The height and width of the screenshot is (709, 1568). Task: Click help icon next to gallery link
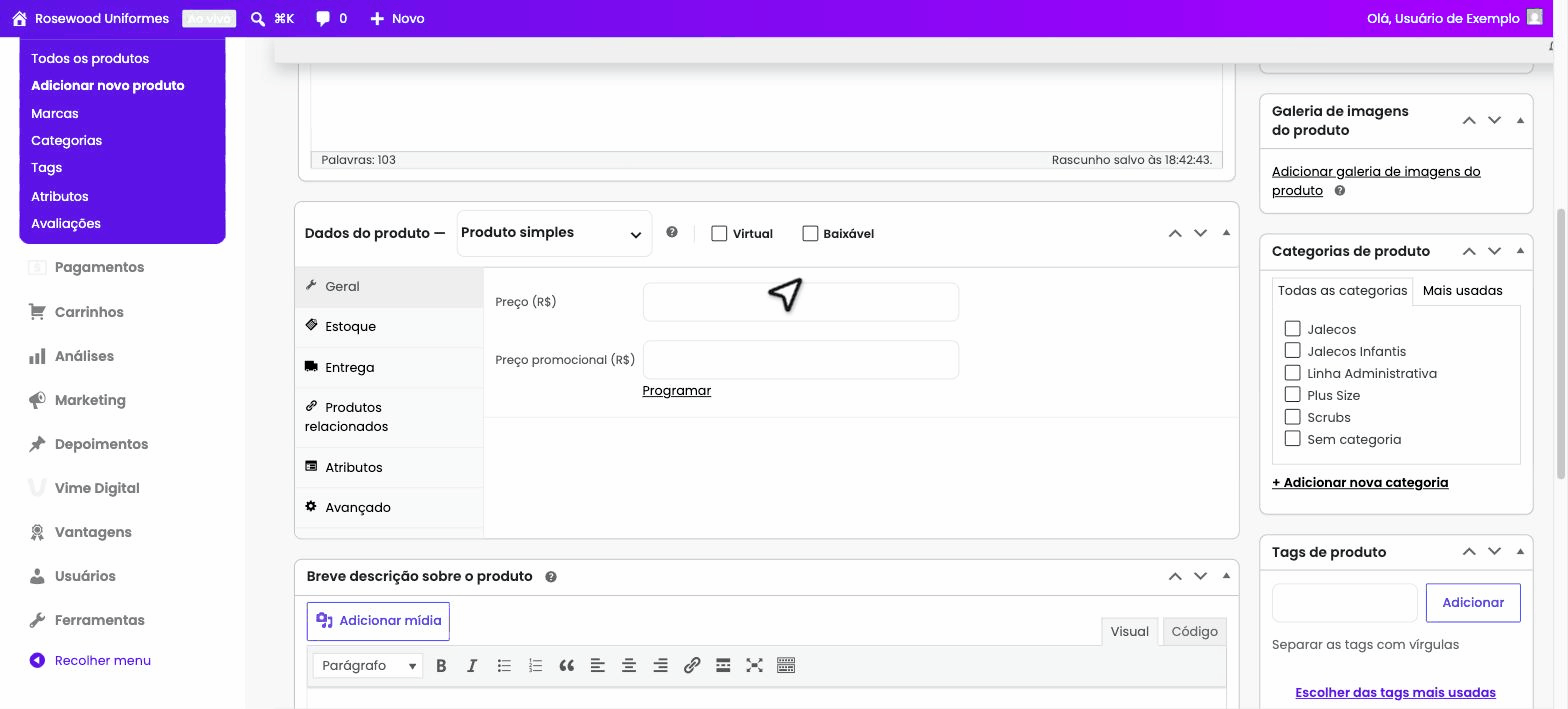pyautogui.click(x=1340, y=190)
